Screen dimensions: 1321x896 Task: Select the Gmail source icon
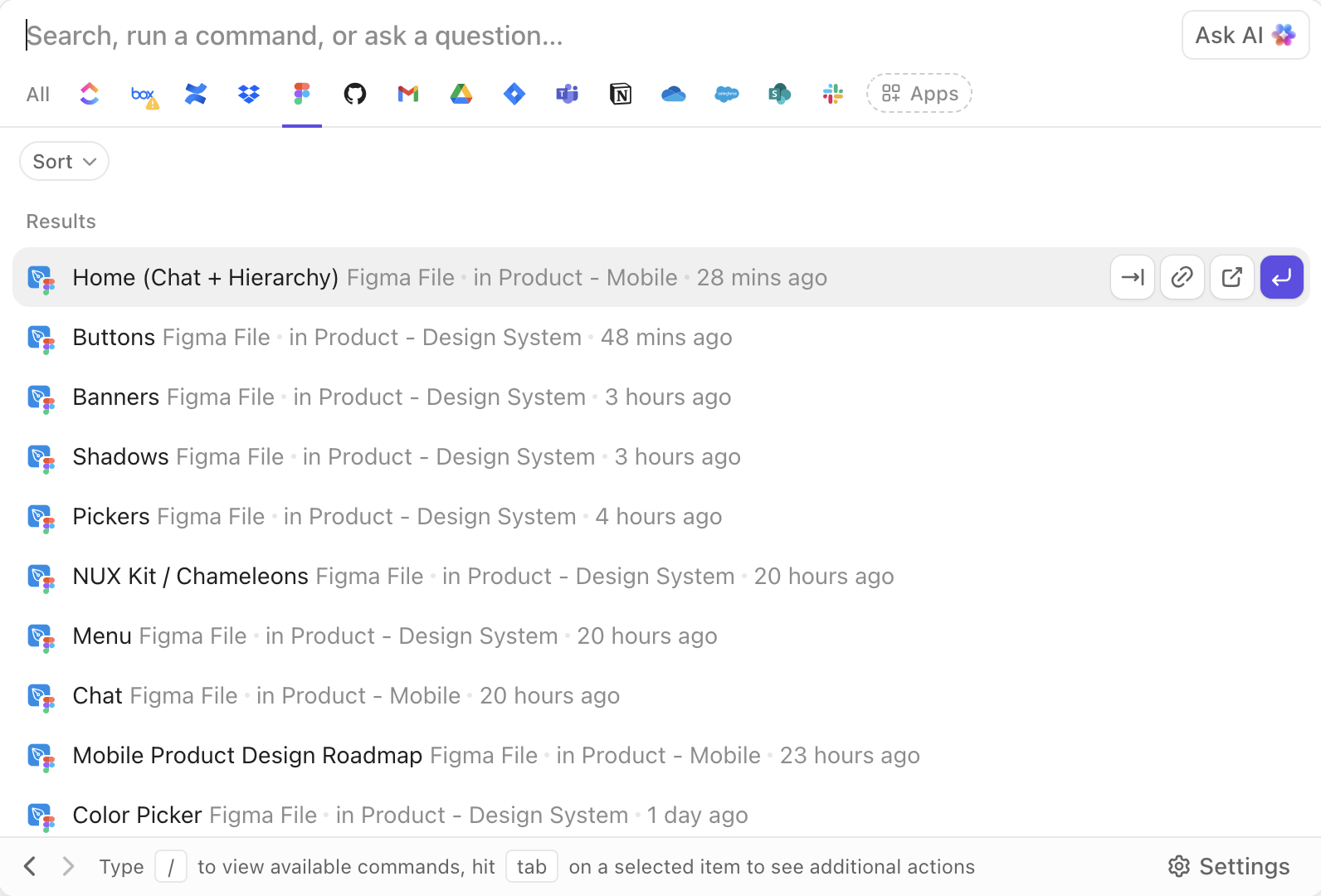[x=408, y=94]
